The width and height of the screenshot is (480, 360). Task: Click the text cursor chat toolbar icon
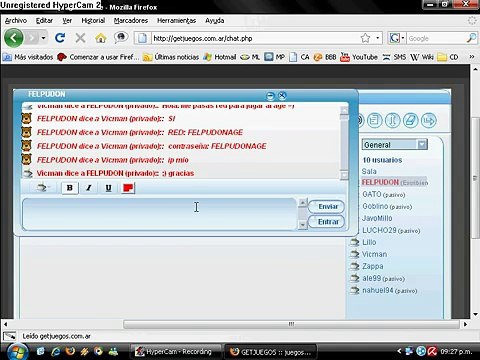[x=393, y=120]
